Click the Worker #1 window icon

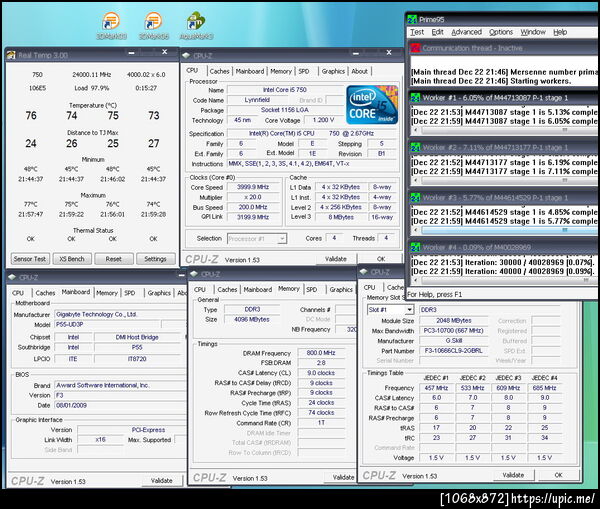click(x=415, y=98)
